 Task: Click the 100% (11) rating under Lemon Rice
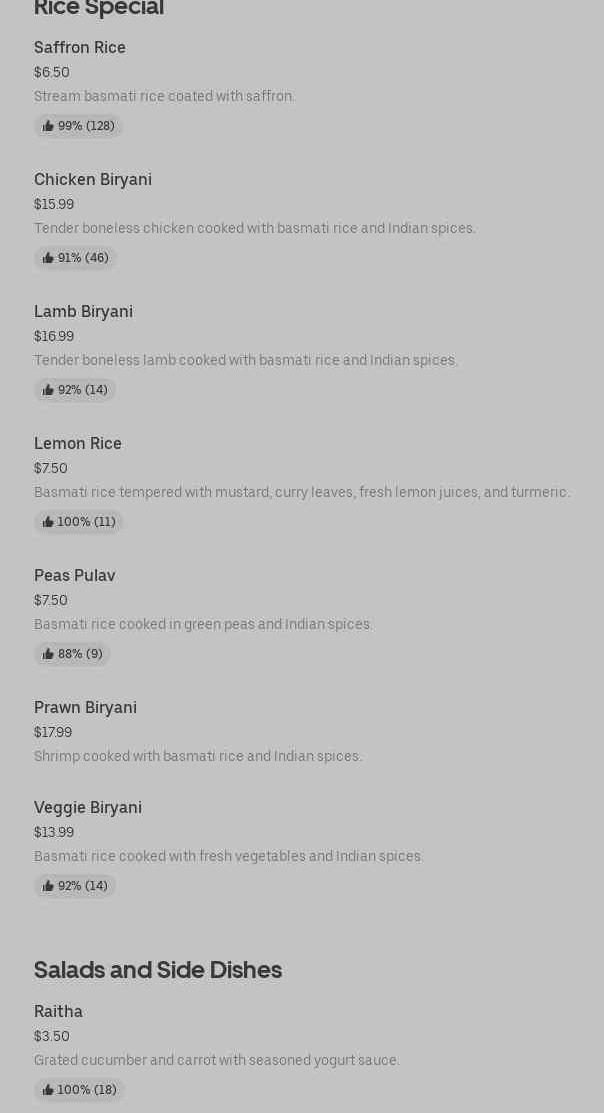(78, 522)
